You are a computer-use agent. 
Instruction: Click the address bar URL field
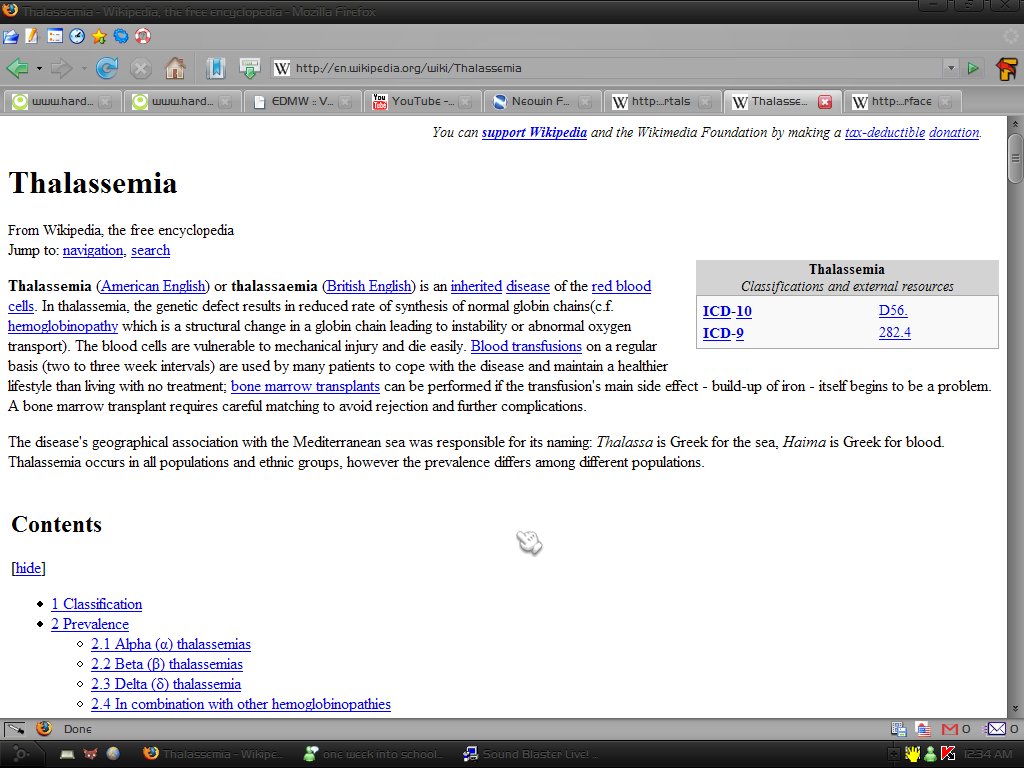(600, 68)
